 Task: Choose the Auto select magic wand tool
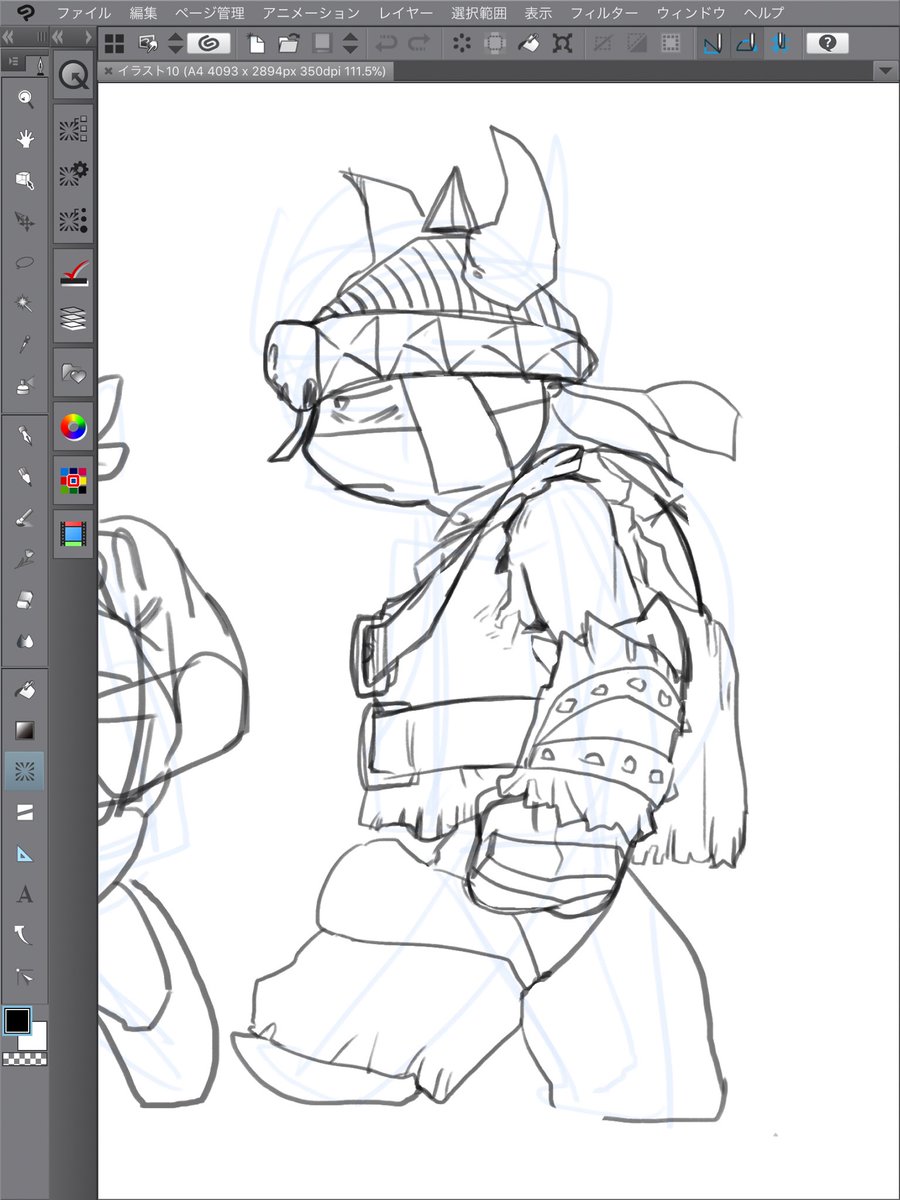[x=25, y=302]
